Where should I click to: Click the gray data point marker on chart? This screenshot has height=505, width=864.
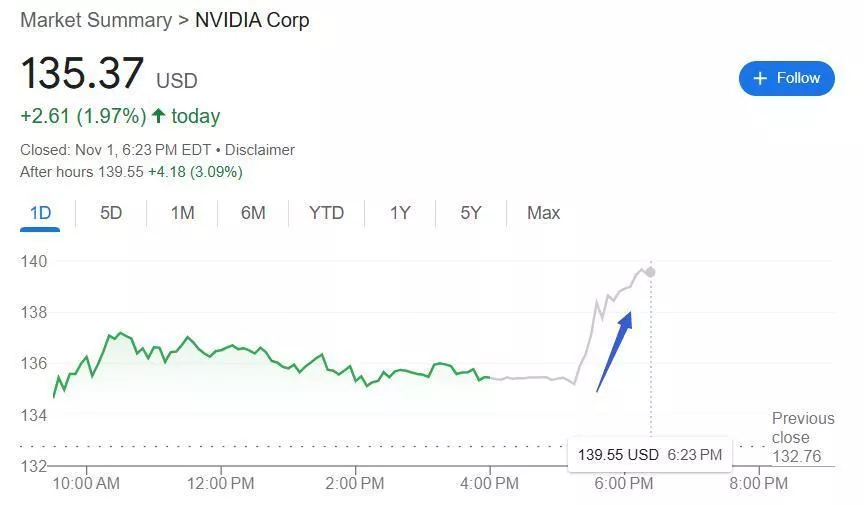tap(651, 272)
